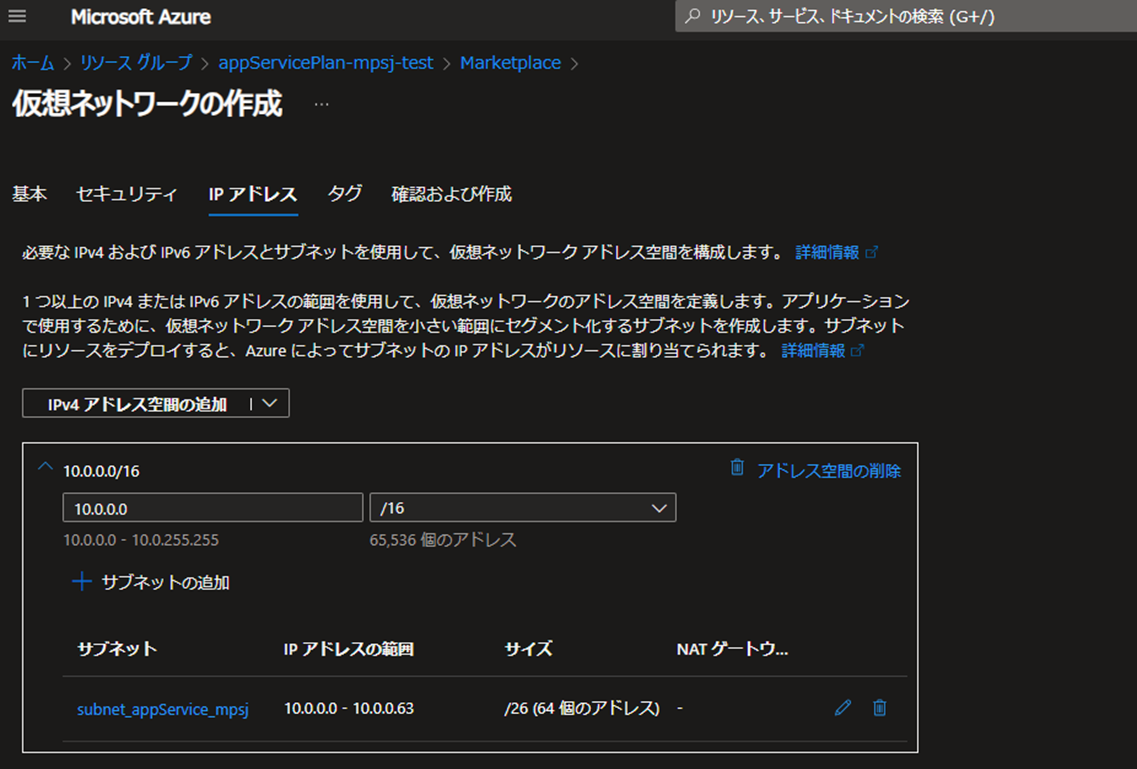1137x769 pixels.
Task: Switch to the セキュリティ tab
Action: [x=127, y=194]
